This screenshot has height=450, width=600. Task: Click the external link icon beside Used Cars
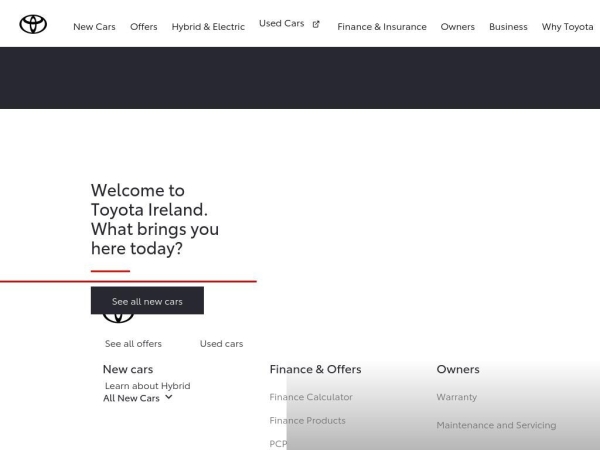316,24
